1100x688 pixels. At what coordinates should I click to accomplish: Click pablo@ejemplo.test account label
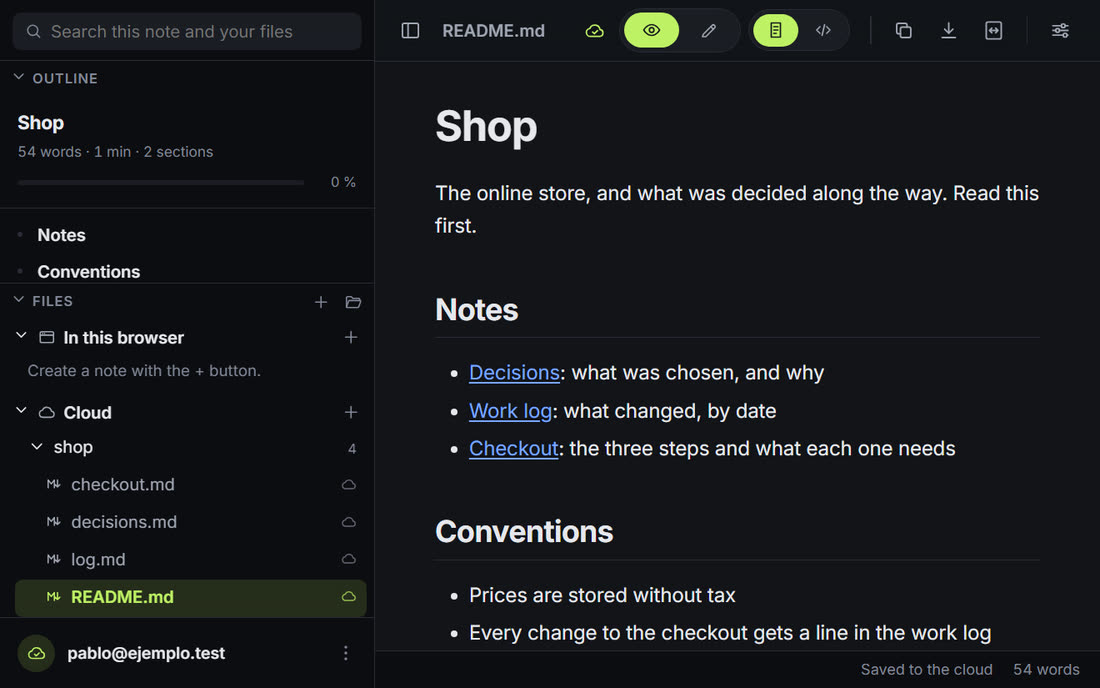click(146, 653)
